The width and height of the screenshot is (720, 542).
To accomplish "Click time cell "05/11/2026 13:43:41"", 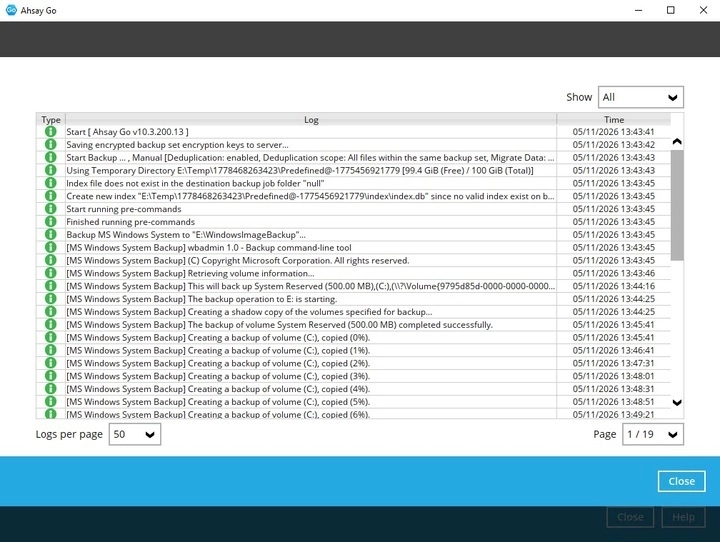I will tap(613, 132).
